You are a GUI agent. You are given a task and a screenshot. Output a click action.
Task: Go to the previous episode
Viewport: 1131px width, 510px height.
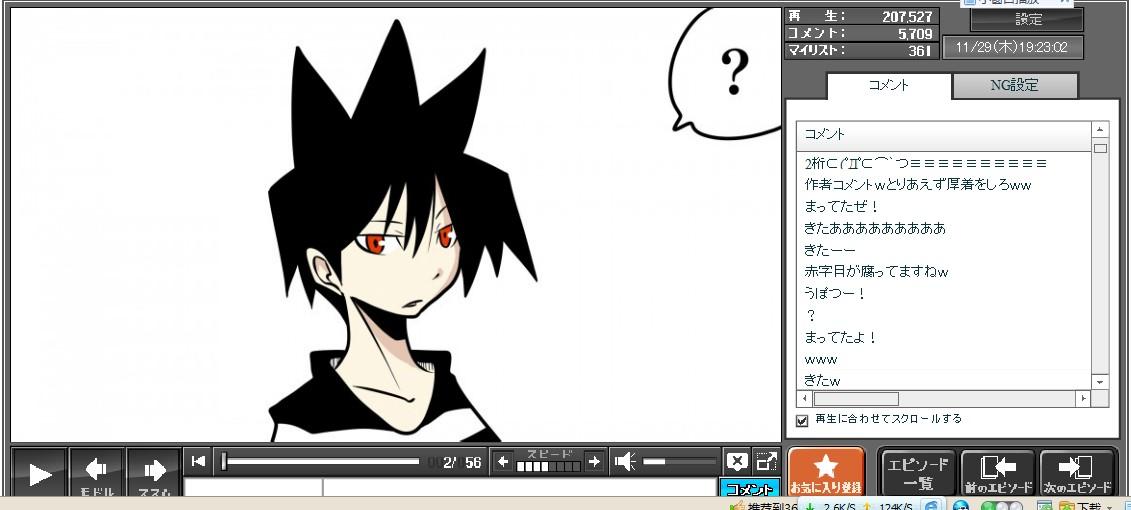(x=997, y=472)
